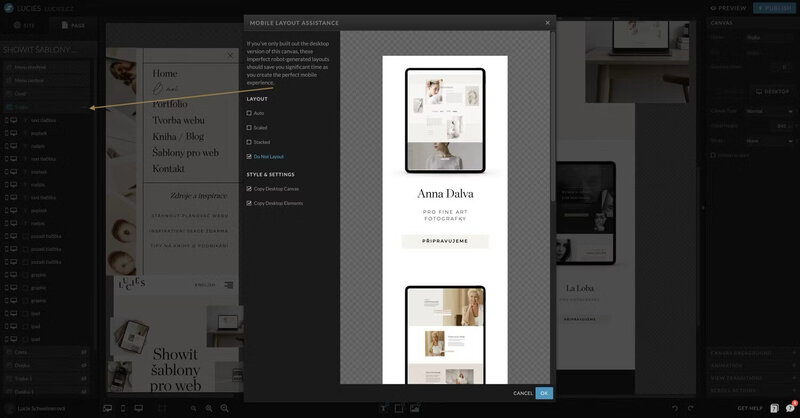Click the Publish button
This screenshot has width=800, height=418.
[776, 7]
